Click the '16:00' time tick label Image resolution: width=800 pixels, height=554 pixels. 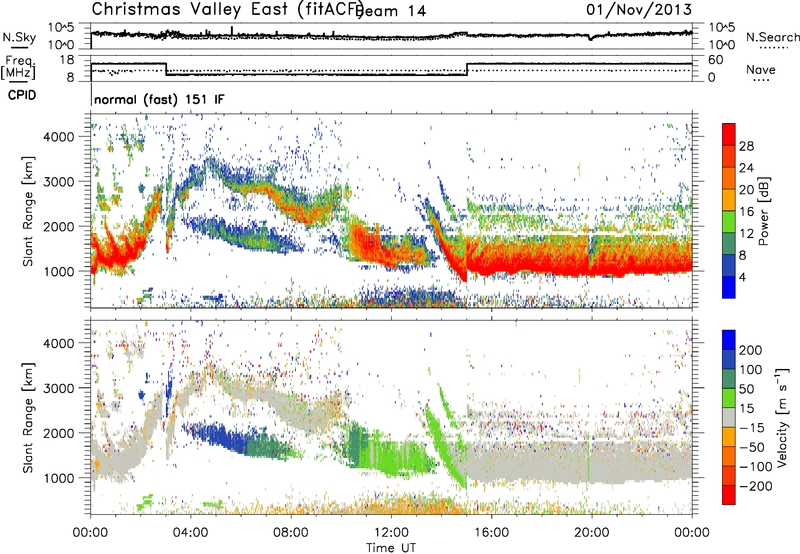pos(491,533)
